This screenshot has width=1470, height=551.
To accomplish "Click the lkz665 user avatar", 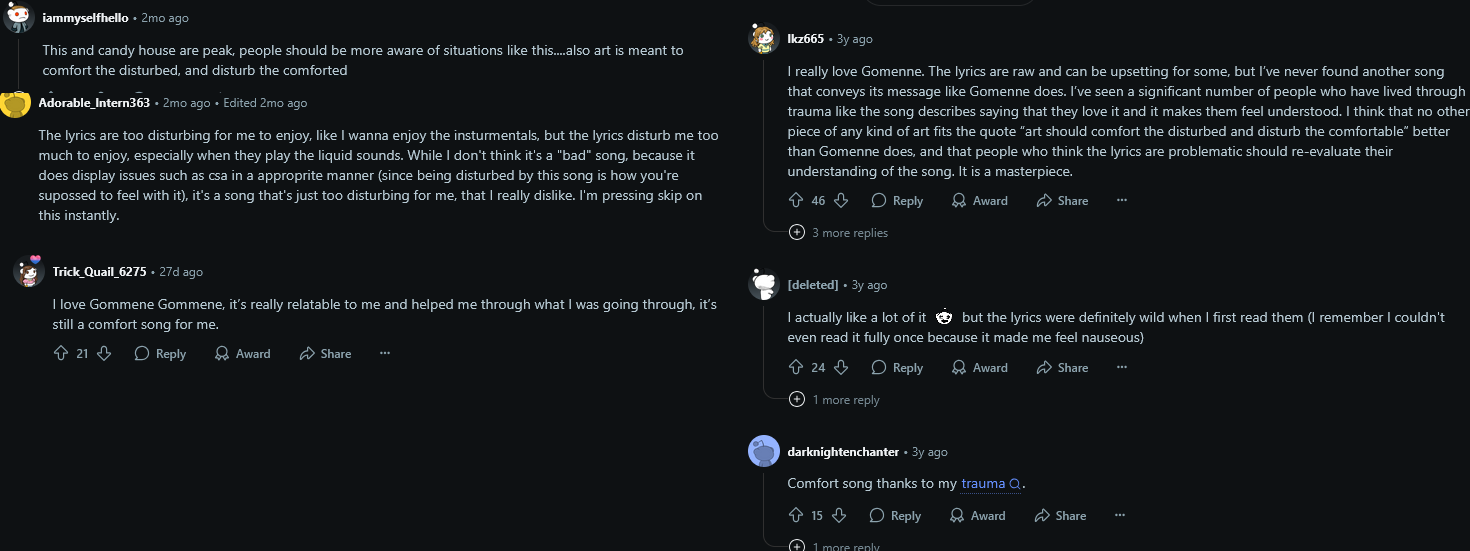I will (764, 39).
